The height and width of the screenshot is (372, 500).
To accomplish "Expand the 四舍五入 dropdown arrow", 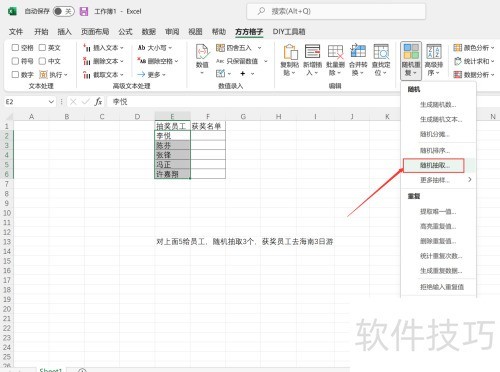I will pyautogui.click(x=260, y=48).
